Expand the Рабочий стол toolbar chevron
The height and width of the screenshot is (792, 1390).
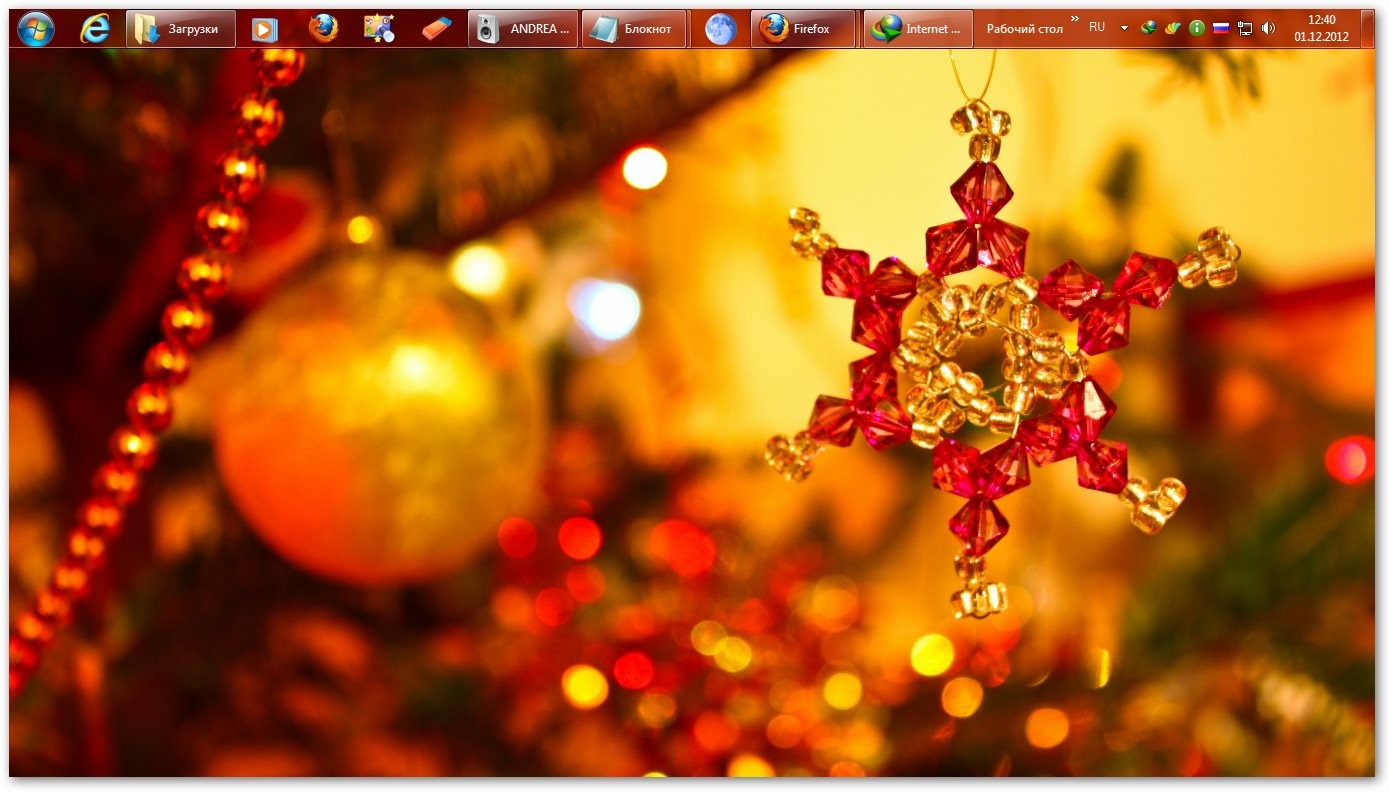pos(1075,19)
